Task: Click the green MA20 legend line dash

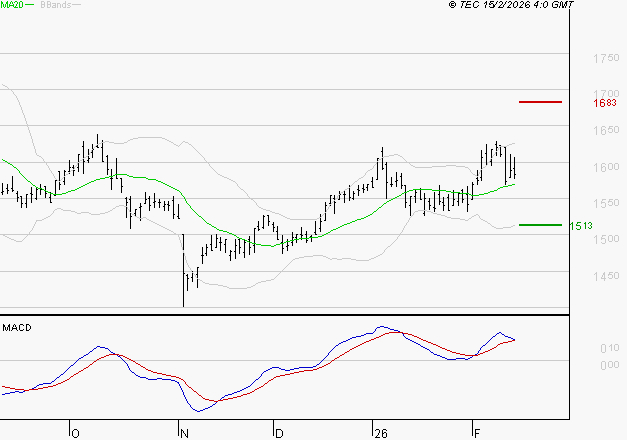Action: [x=31, y=5]
